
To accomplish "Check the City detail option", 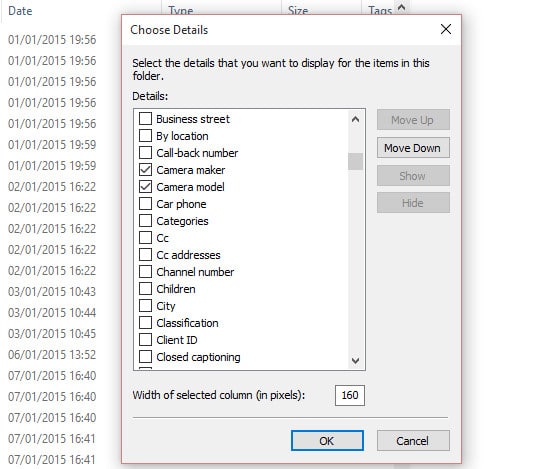I will point(145,306).
